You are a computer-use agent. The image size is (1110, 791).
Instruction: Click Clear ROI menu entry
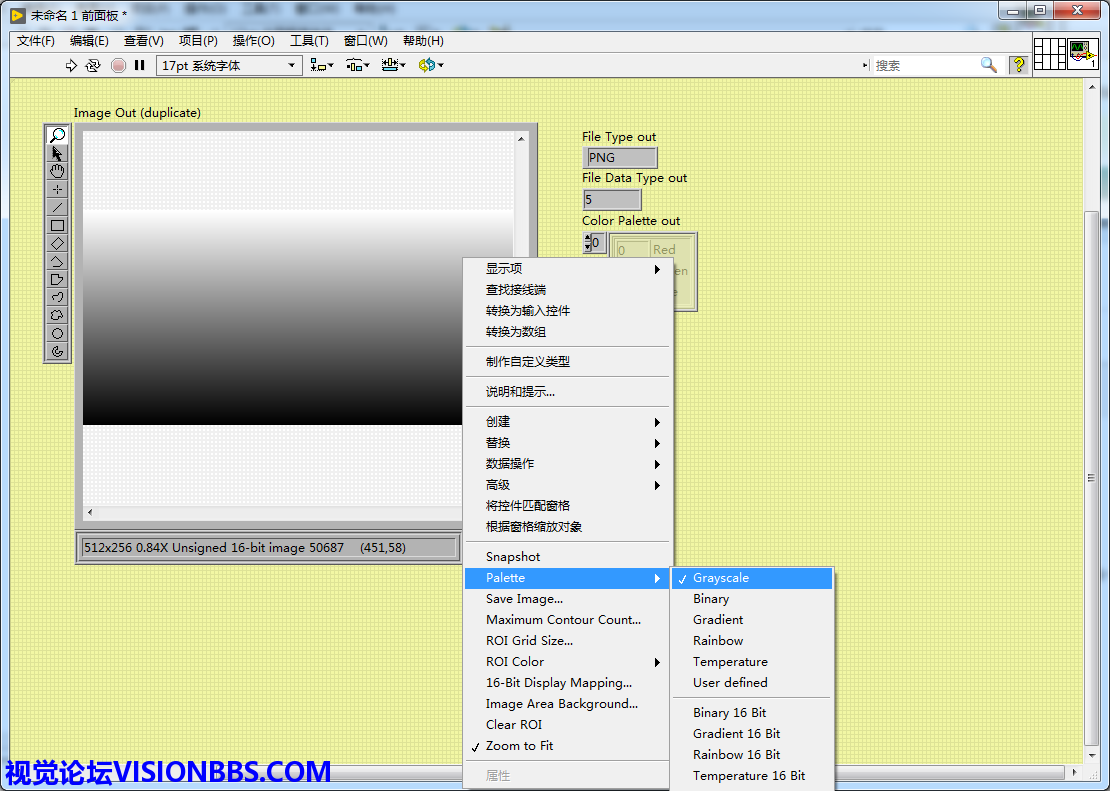(514, 725)
